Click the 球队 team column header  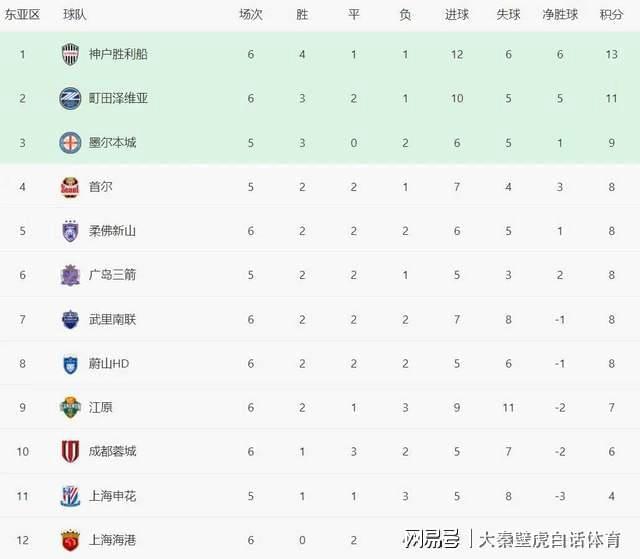point(74,15)
